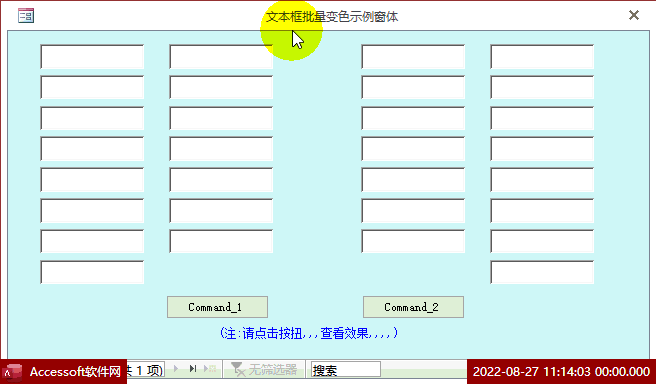The image size is (656, 384).
Task: Click the 搜索 search box
Action: pos(346,370)
